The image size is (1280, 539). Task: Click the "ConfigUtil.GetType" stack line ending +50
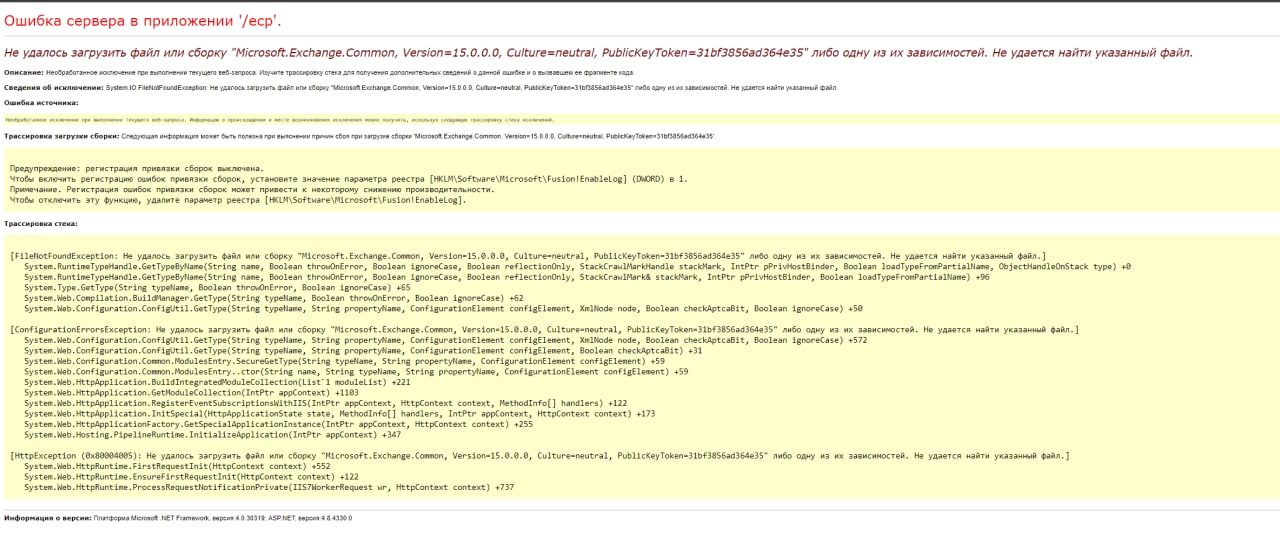point(443,309)
